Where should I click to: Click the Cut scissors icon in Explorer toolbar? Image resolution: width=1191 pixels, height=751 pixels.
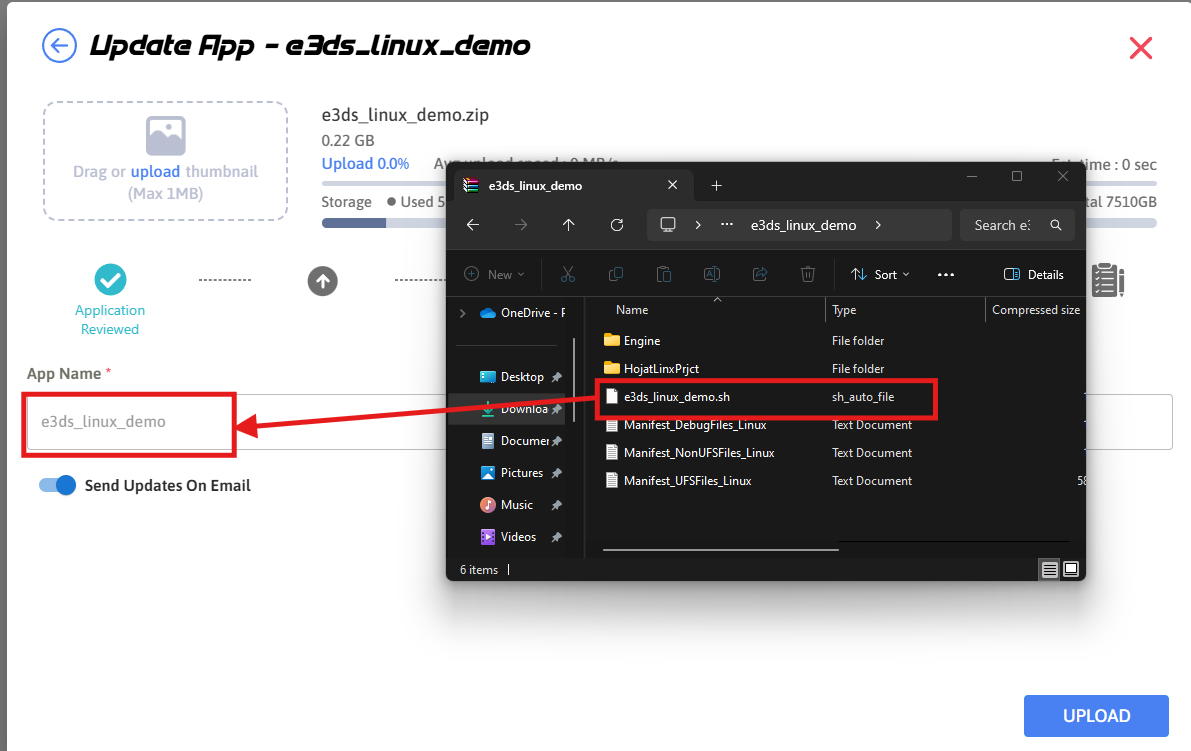568,274
